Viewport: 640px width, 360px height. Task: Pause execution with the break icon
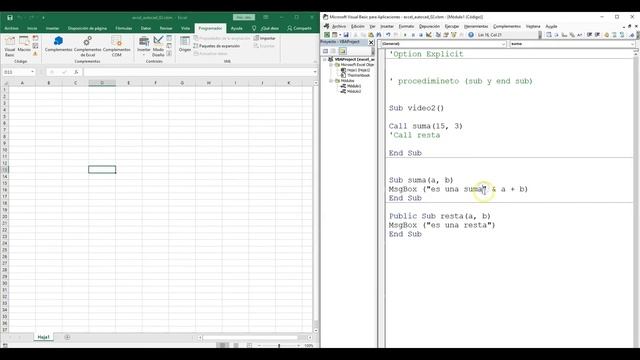pos(413,35)
